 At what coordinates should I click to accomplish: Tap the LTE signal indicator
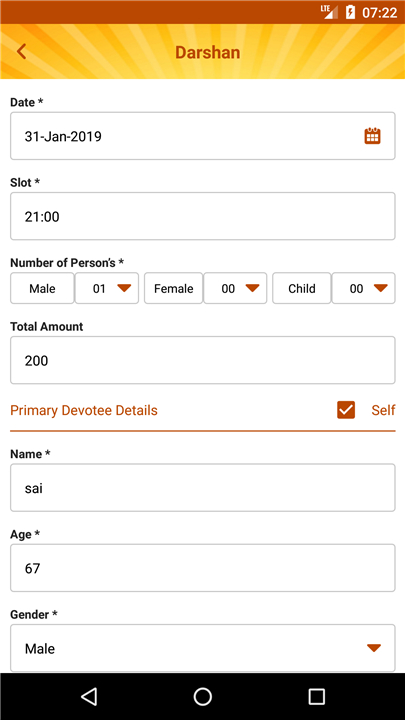click(x=329, y=12)
